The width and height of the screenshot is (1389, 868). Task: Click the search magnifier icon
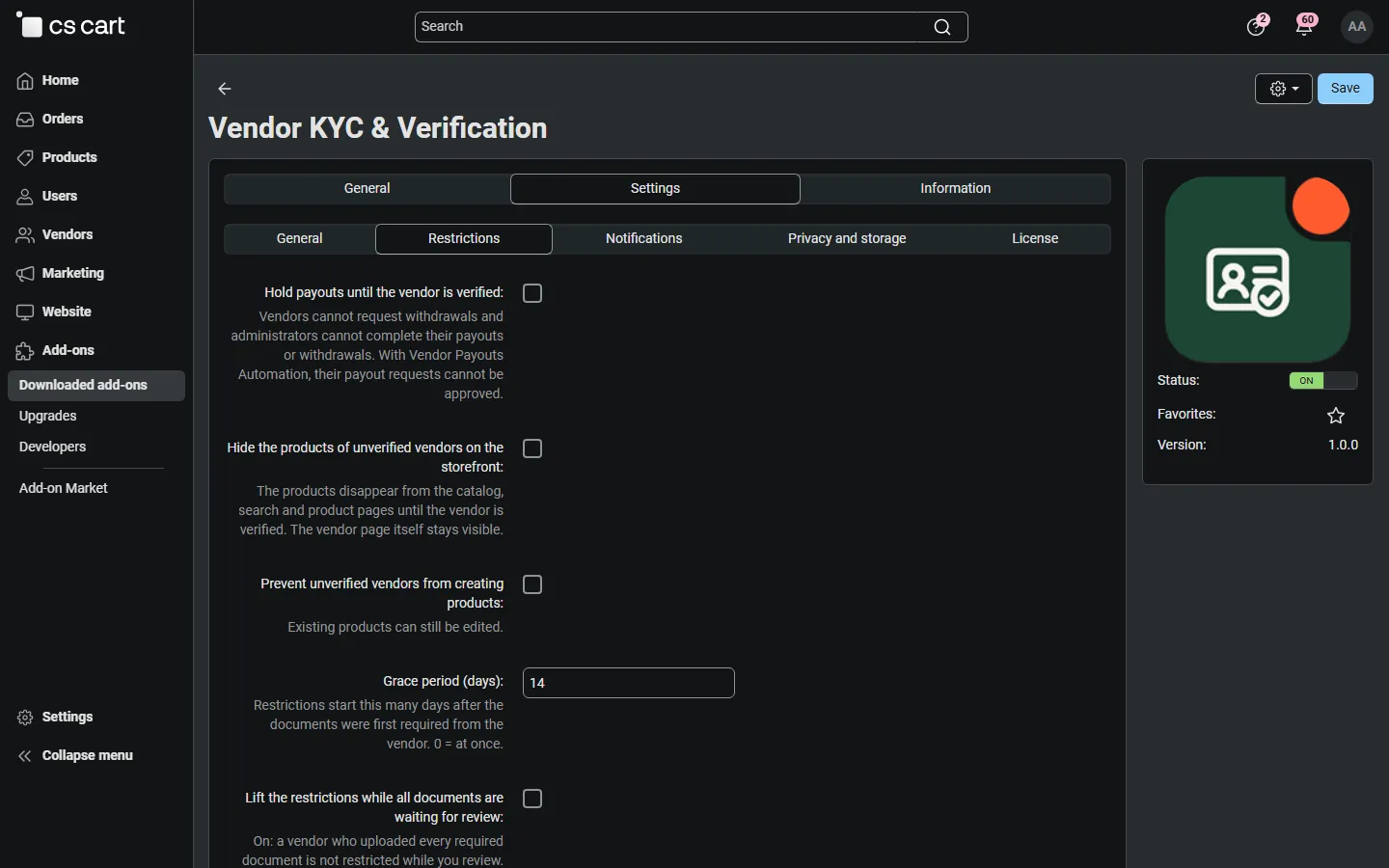[942, 27]
